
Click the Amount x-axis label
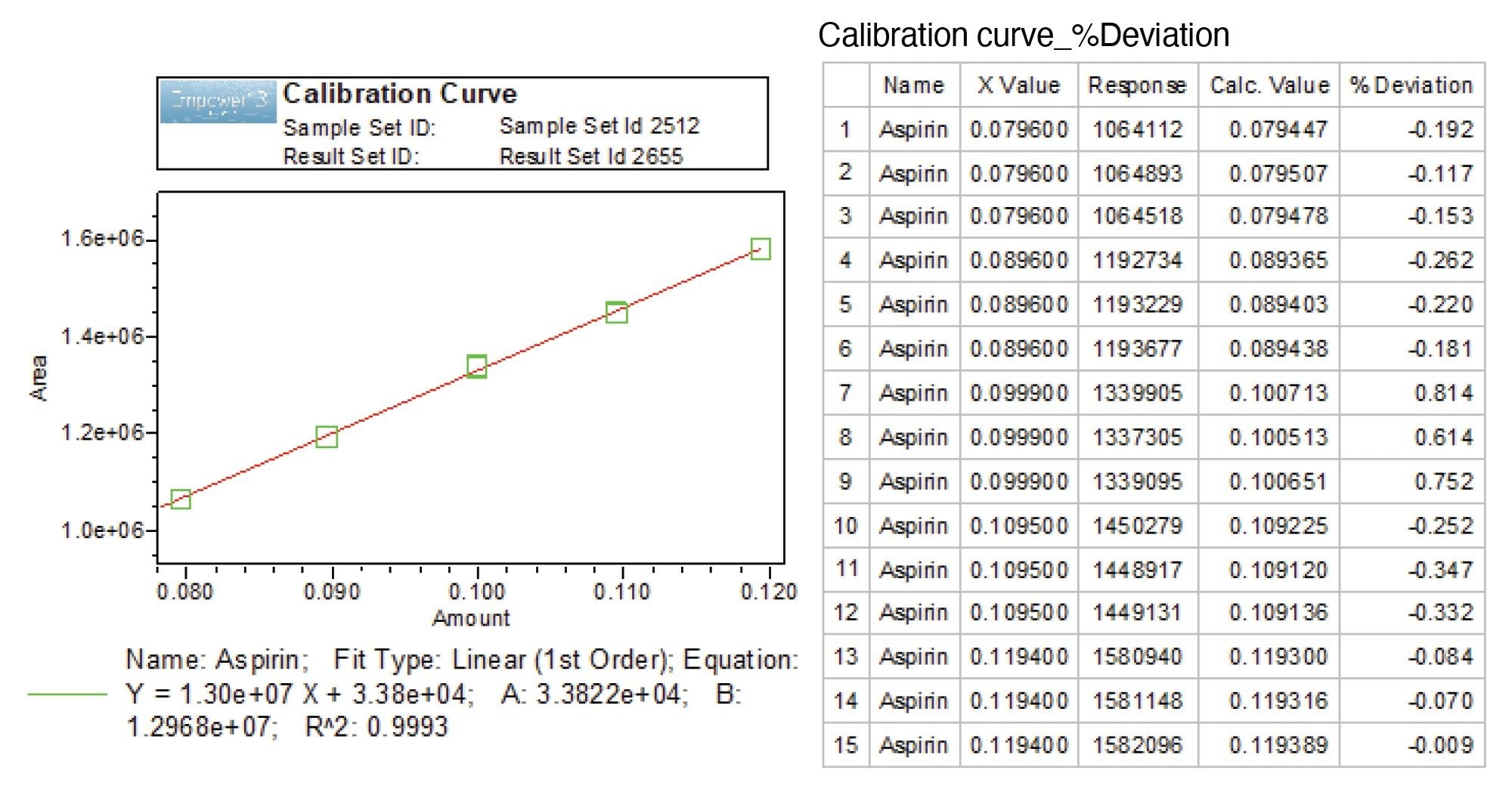(x=471, y=618)
